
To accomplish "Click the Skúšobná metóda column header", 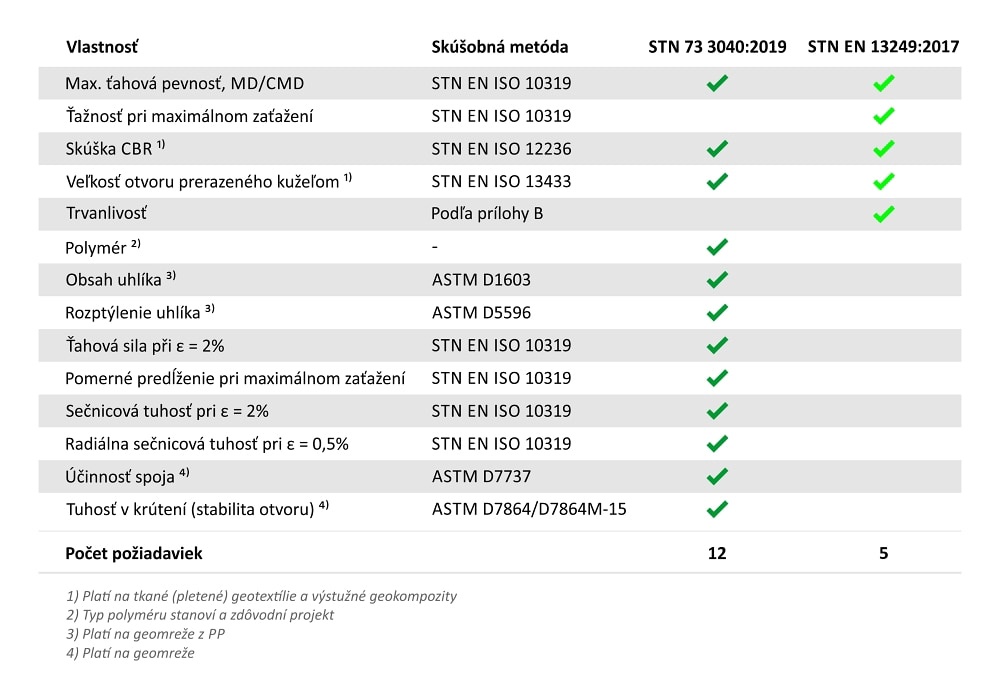I will 500,46.
